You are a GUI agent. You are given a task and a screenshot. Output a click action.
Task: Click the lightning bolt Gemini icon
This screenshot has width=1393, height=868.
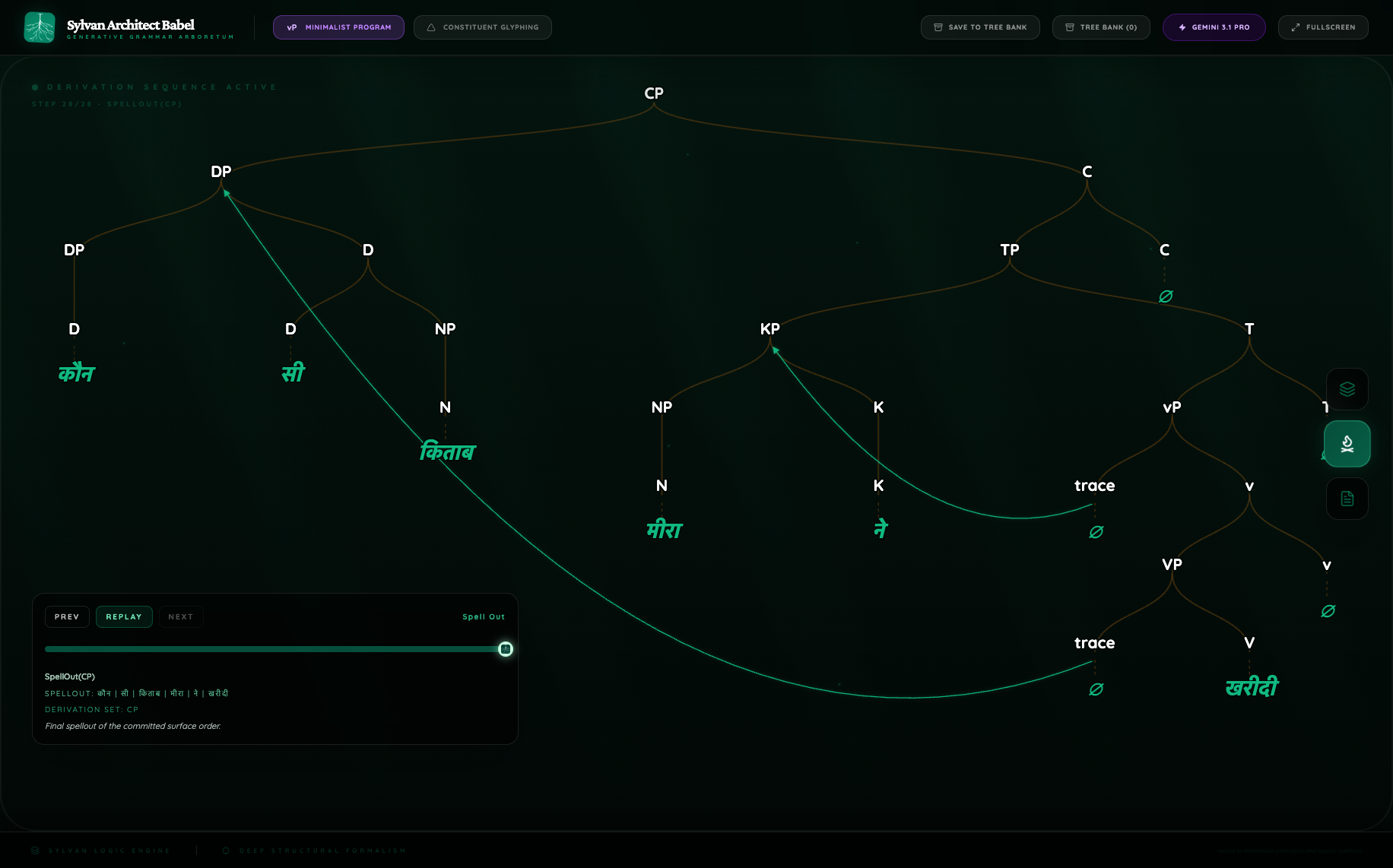coord(1182,27)
